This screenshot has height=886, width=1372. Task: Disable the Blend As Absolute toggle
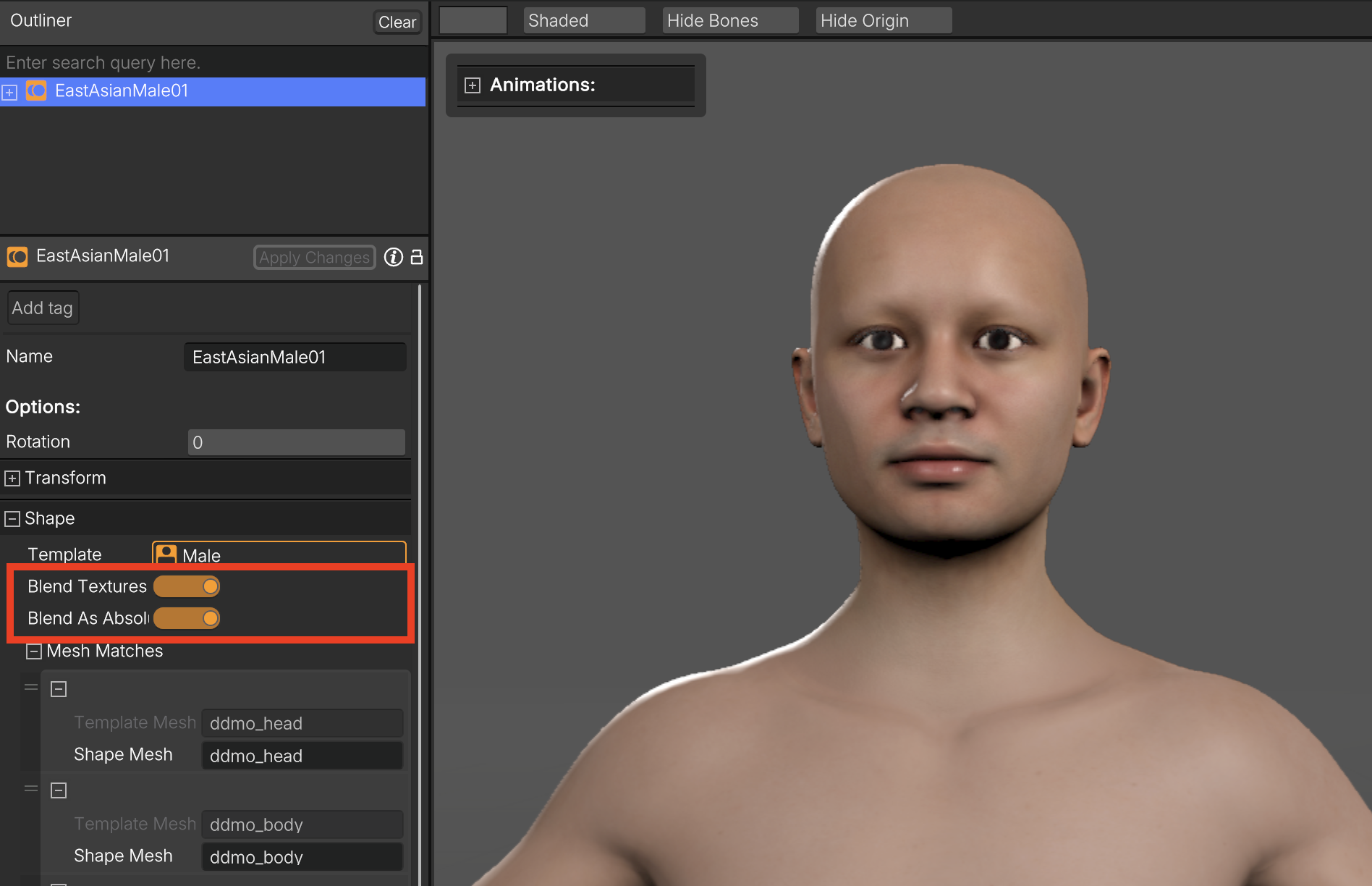point(187,618)
